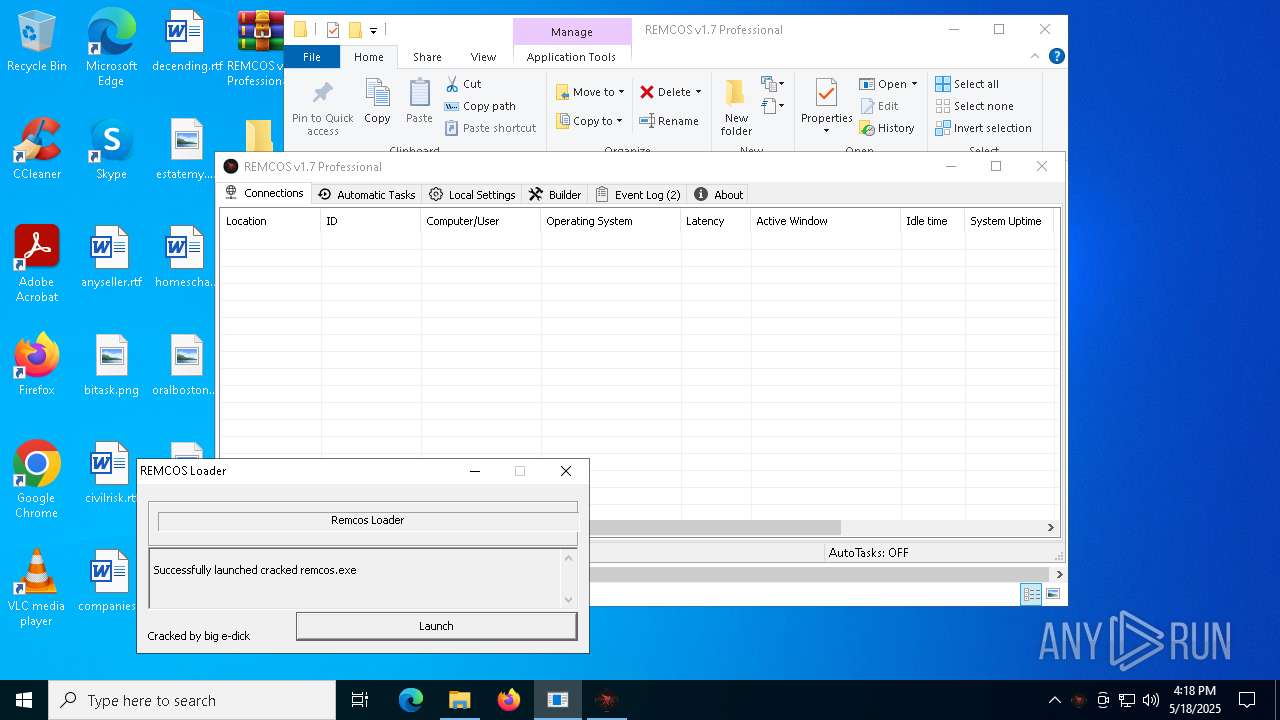Switch to the View ribbon tab

pos(483,57)
